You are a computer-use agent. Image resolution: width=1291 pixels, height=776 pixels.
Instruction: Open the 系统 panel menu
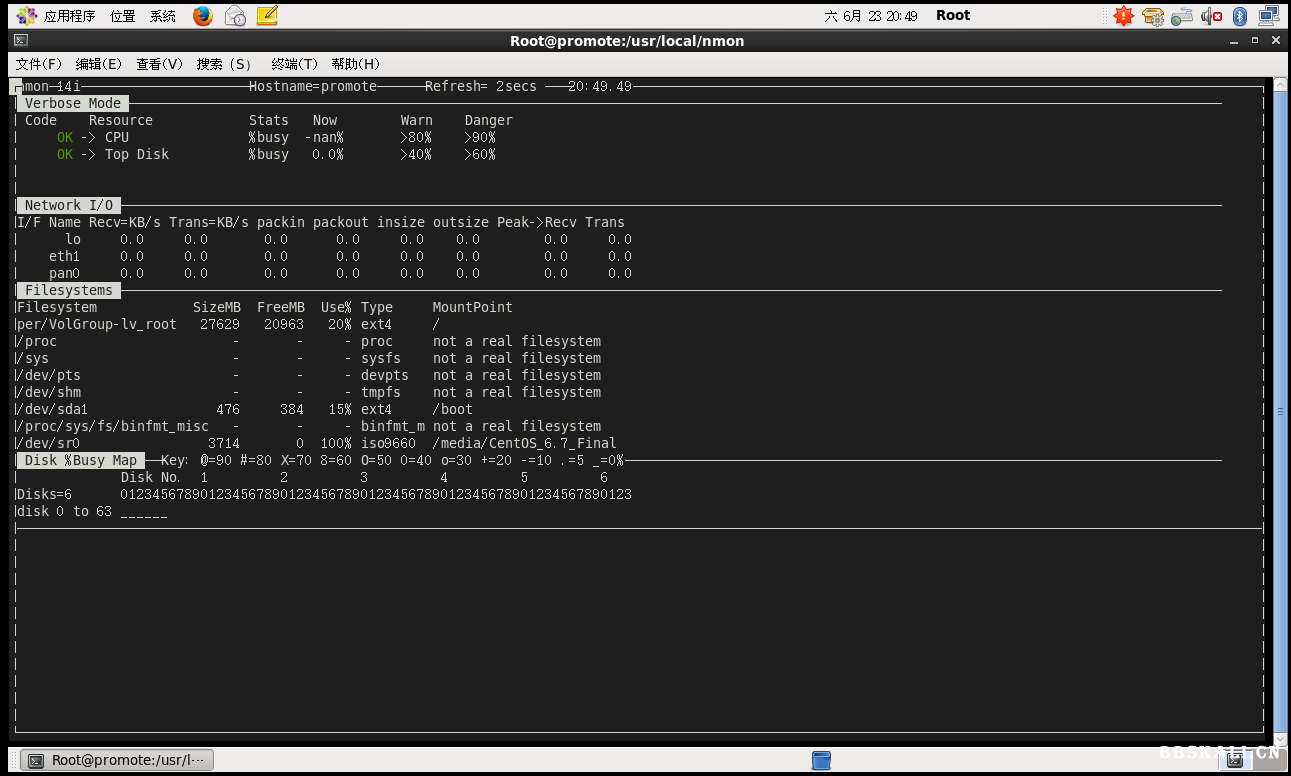(x=161, y=15)
